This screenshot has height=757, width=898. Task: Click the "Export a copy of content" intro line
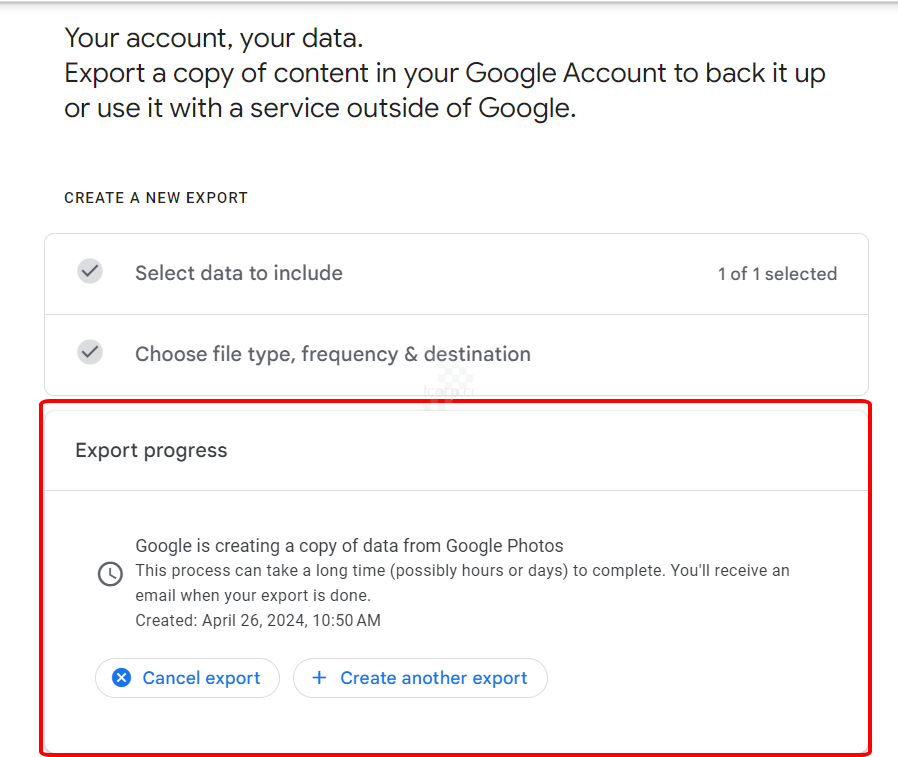coord(445,74)
